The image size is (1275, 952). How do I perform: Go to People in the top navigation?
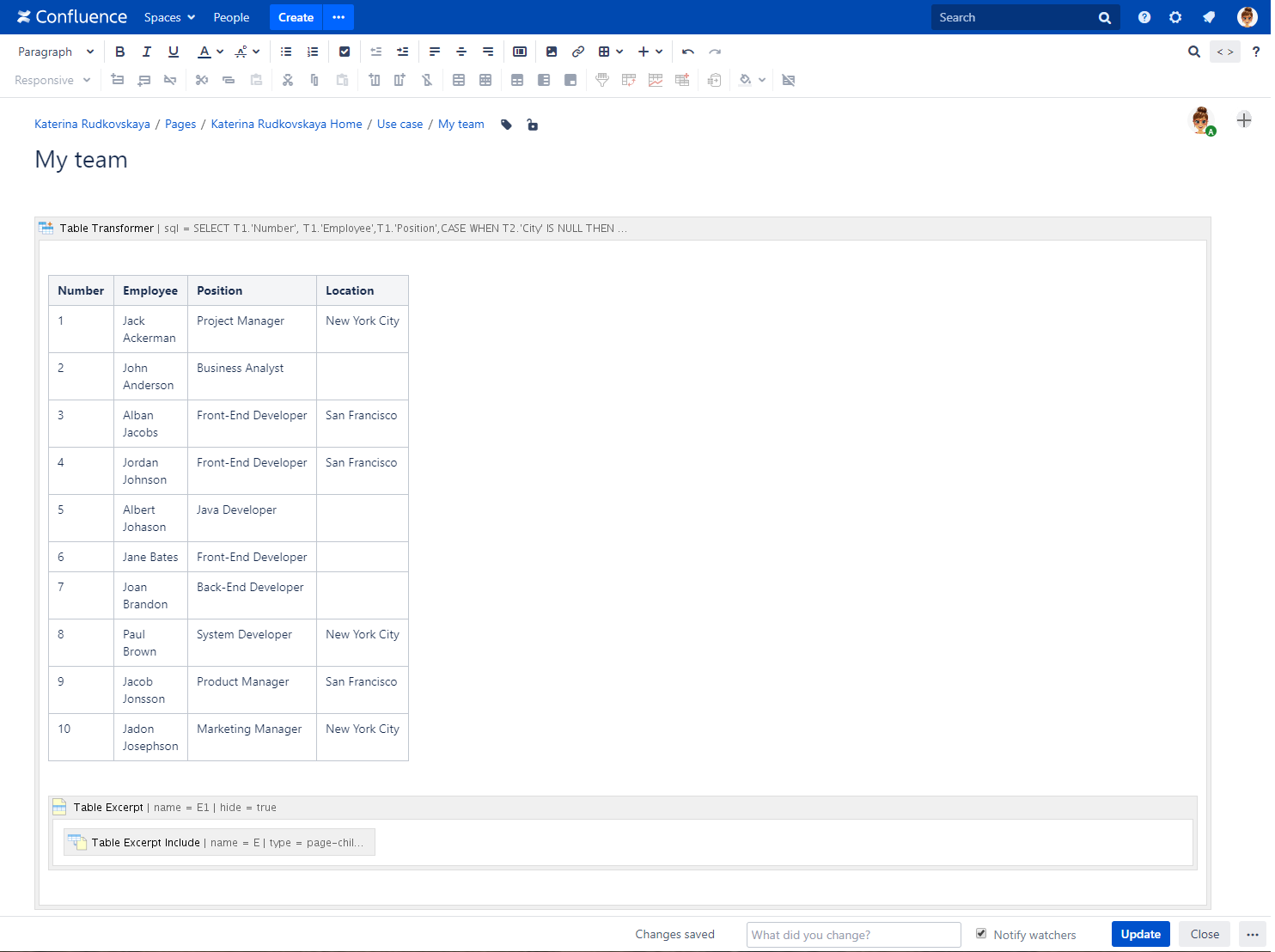(x=231, y=17)
